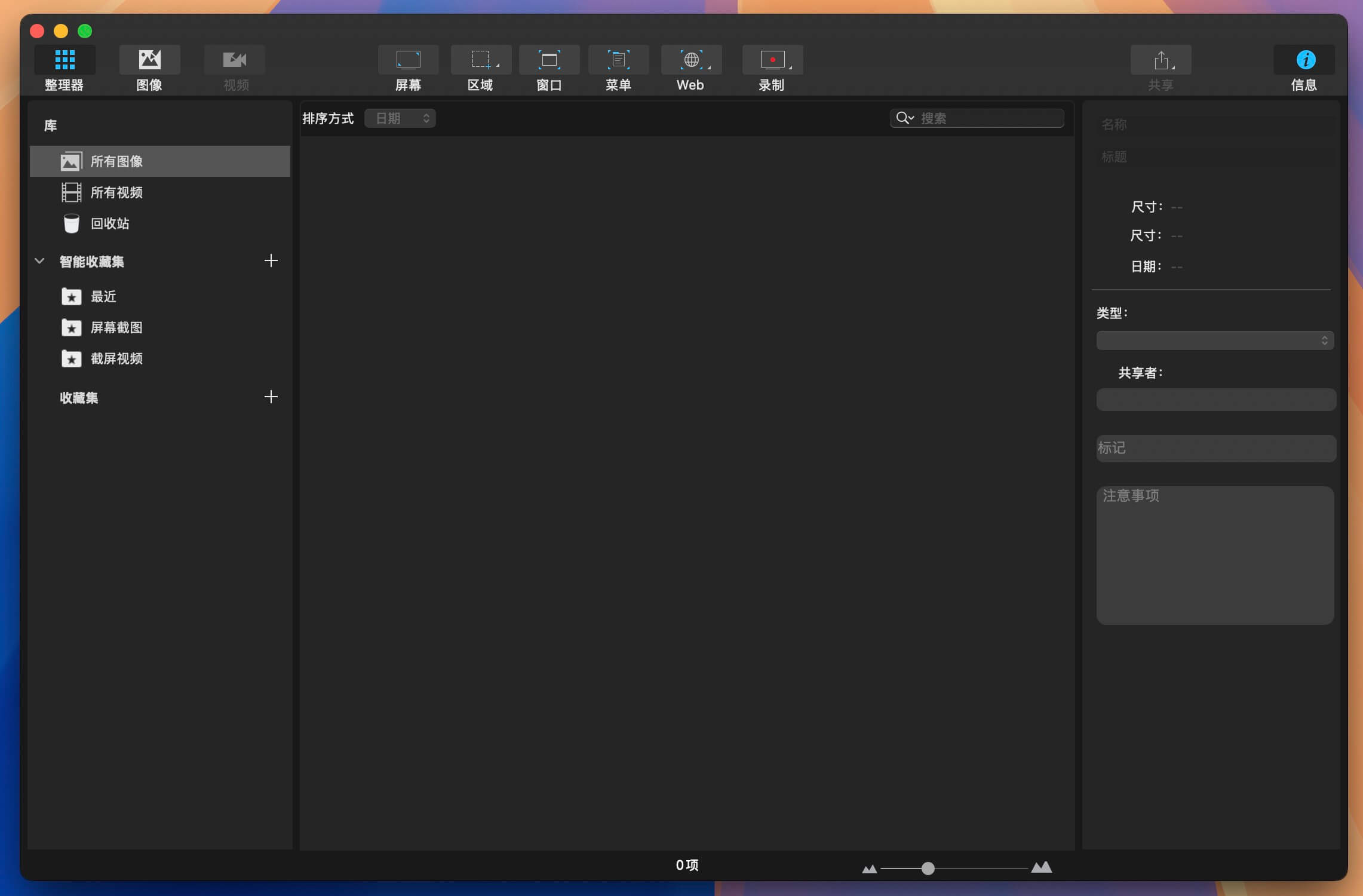Start 录制 screen recording
Image resolution: width=1363 pixels, height=896 pixels.
coord(772,60)
